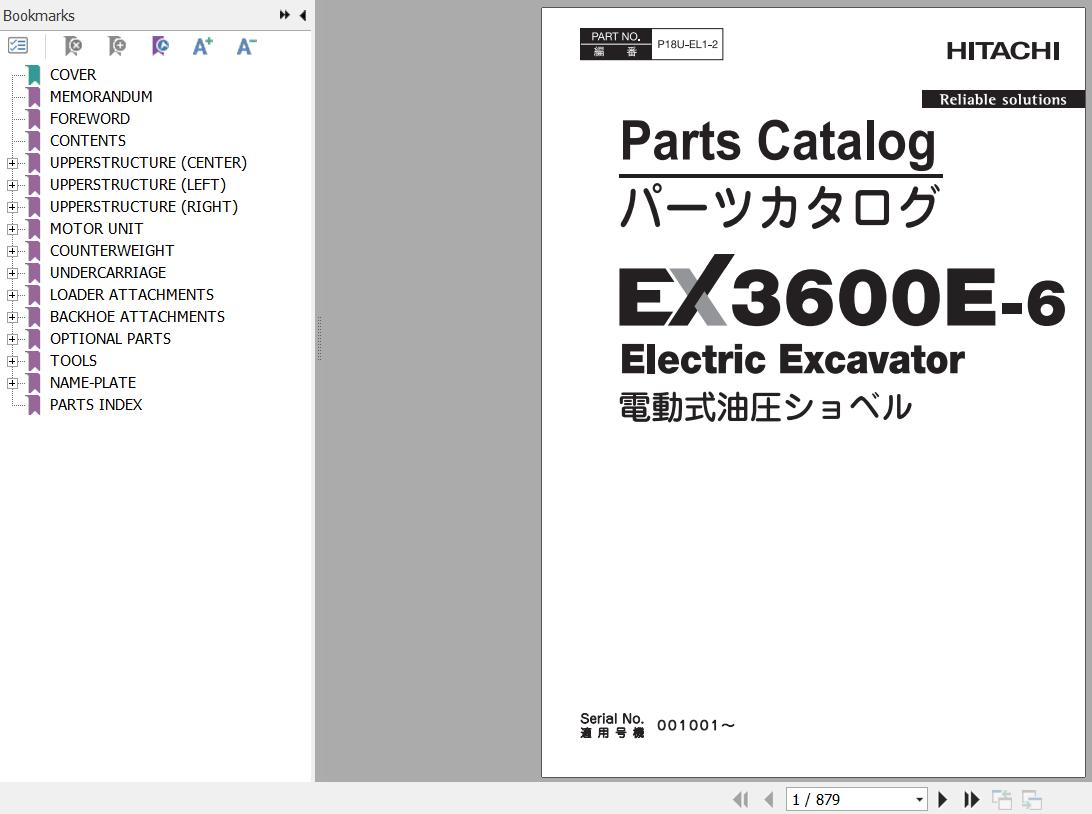Select UPPERSTRUCTURE (LEFT) bookmark text
The image size is (1092, 814).
[138, 185]
